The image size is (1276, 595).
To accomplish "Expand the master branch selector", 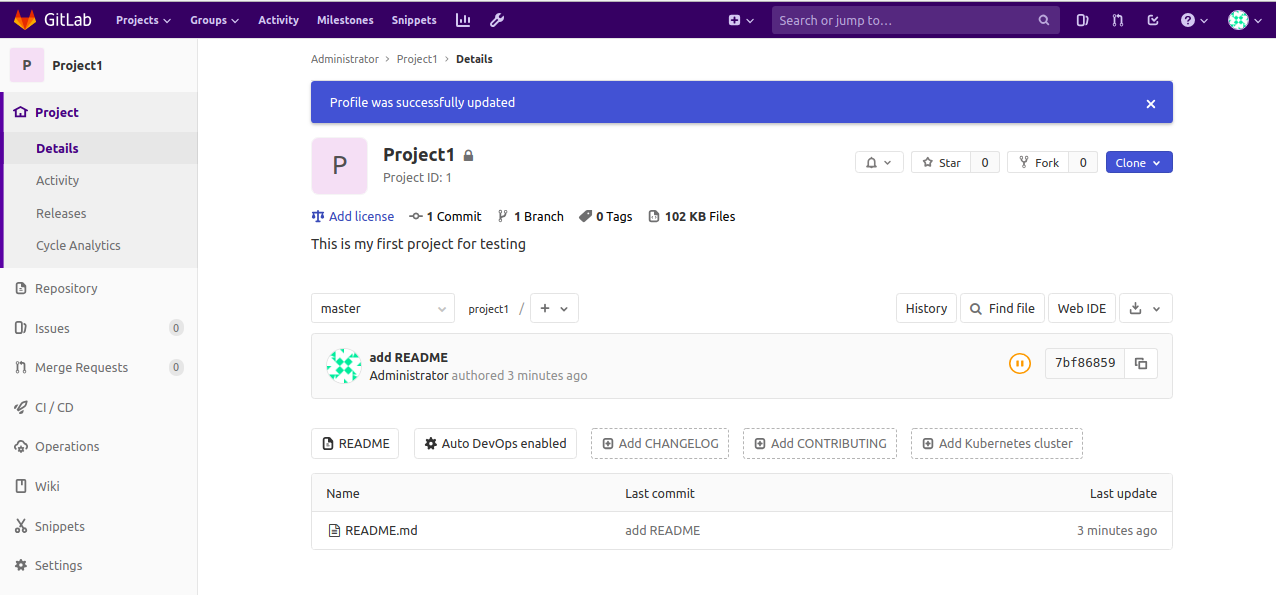I will (383, 308).
